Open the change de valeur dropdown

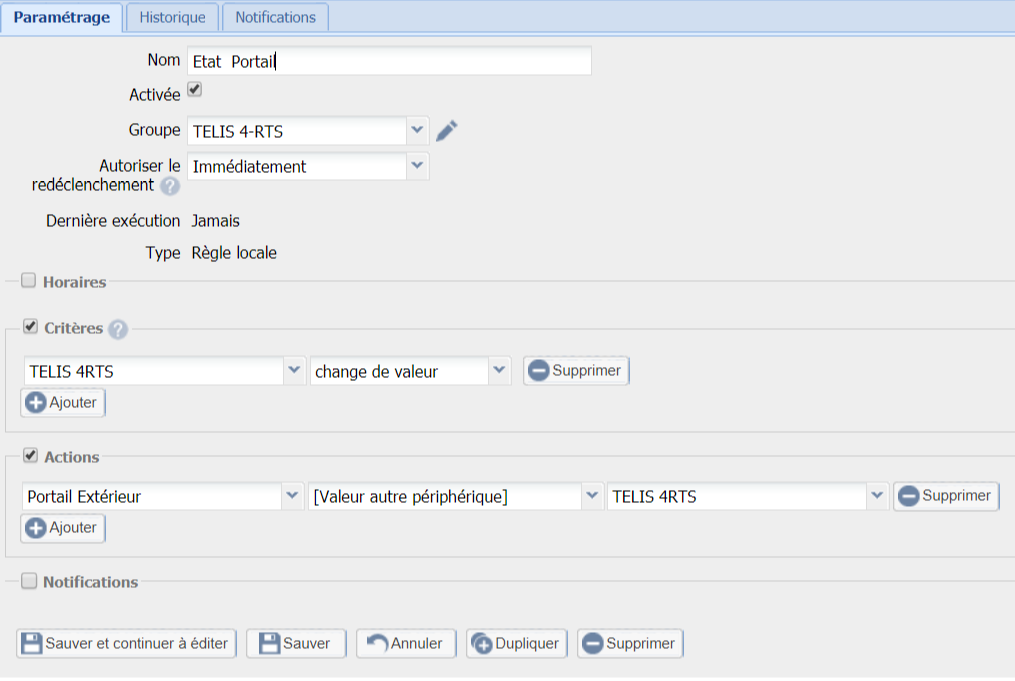pyautogui.click(x=499, y=371)
